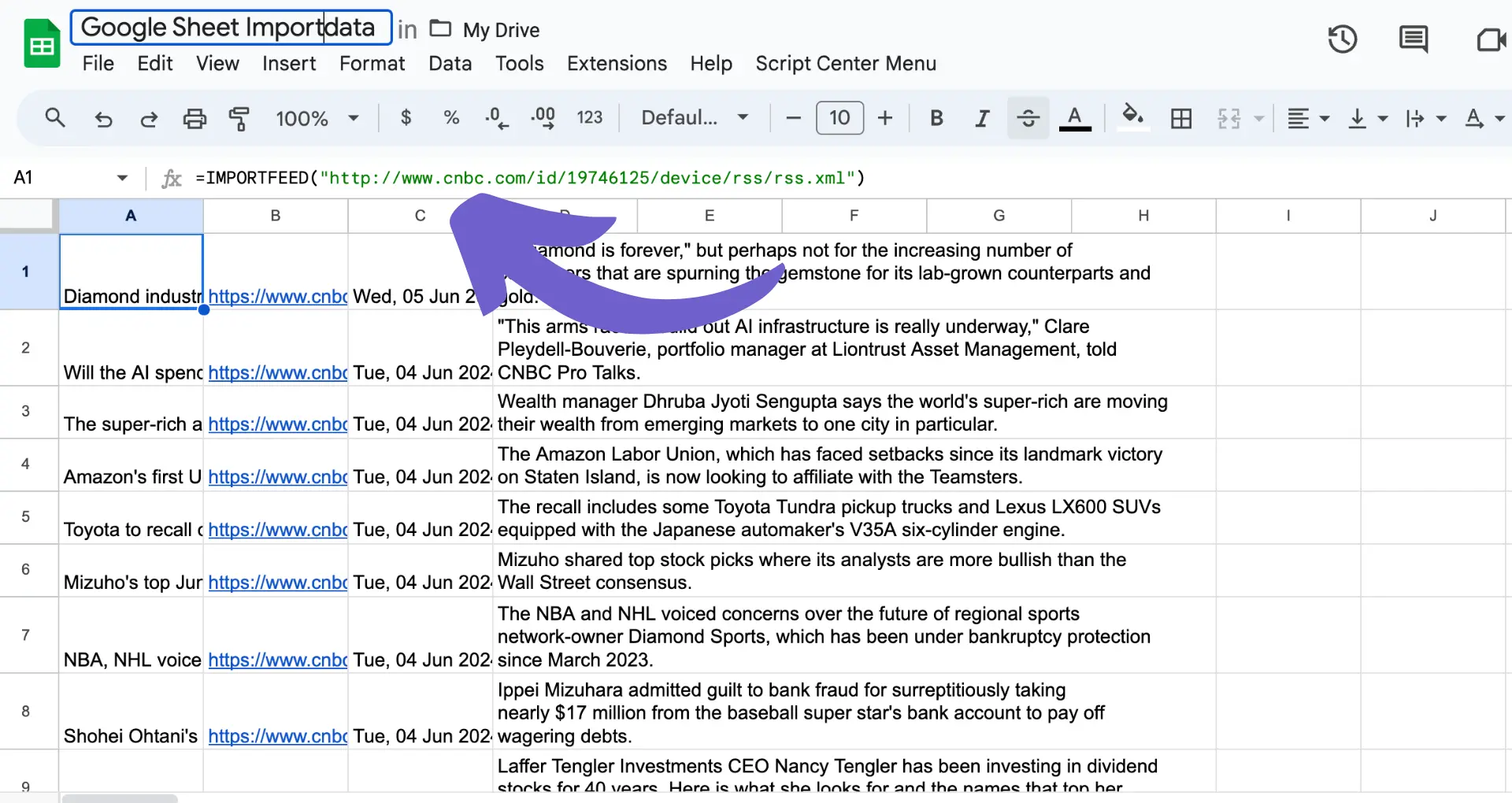This screenshot has height=803, width=1512.
Task: Format as percent
Action: tap(451, 118)
